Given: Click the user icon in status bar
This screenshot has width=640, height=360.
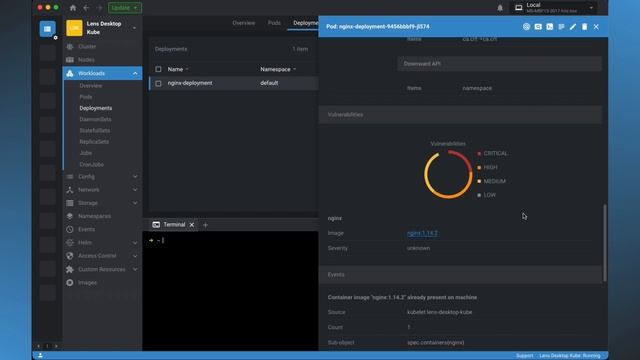Looking at the screenshot, I should (40, 356).
